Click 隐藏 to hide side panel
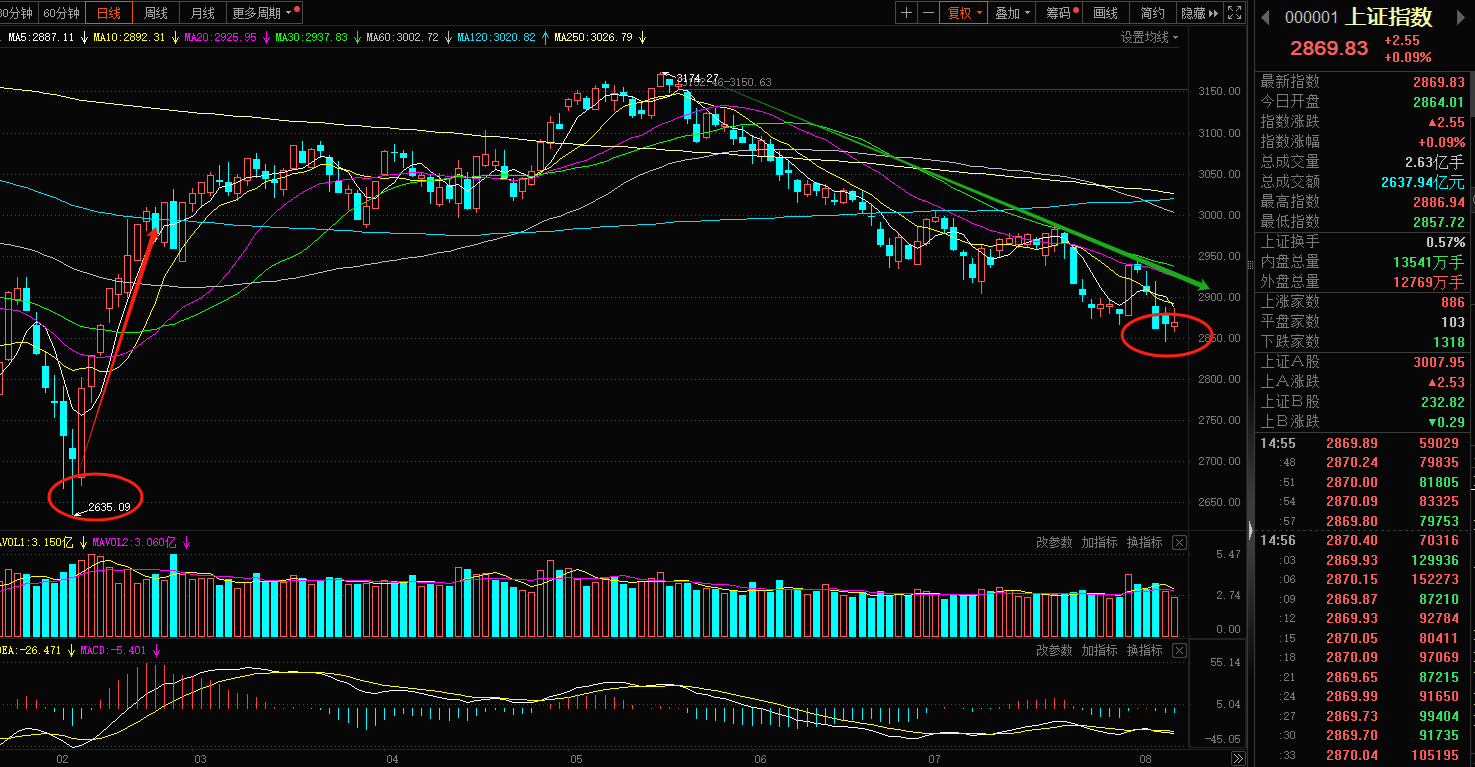The height and width of the screenshot is (767, 1475). (x=1199, y=13)
